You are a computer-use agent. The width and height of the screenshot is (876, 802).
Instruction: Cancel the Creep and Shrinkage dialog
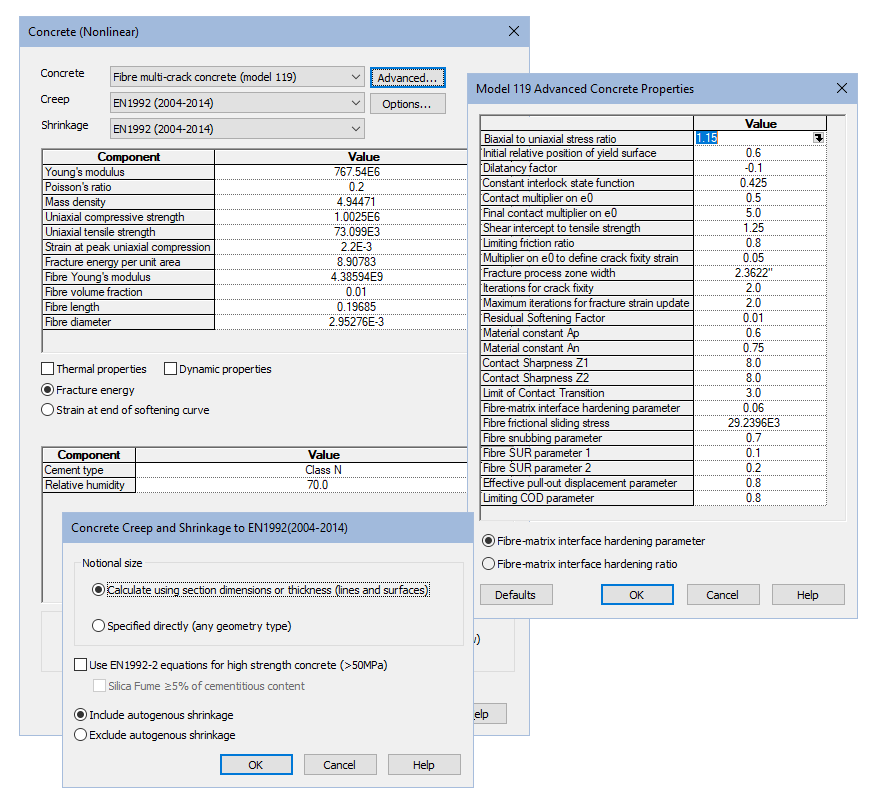pos(340,765)
